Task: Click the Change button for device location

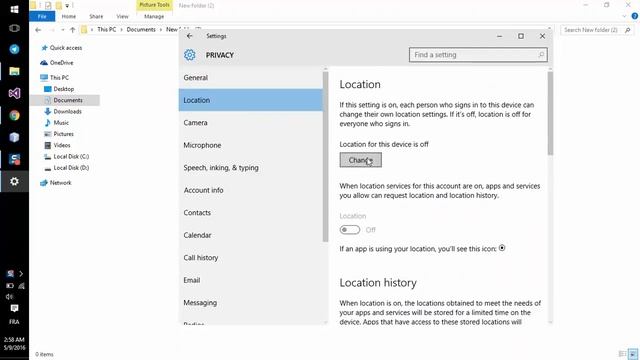Action: [360, 160]
